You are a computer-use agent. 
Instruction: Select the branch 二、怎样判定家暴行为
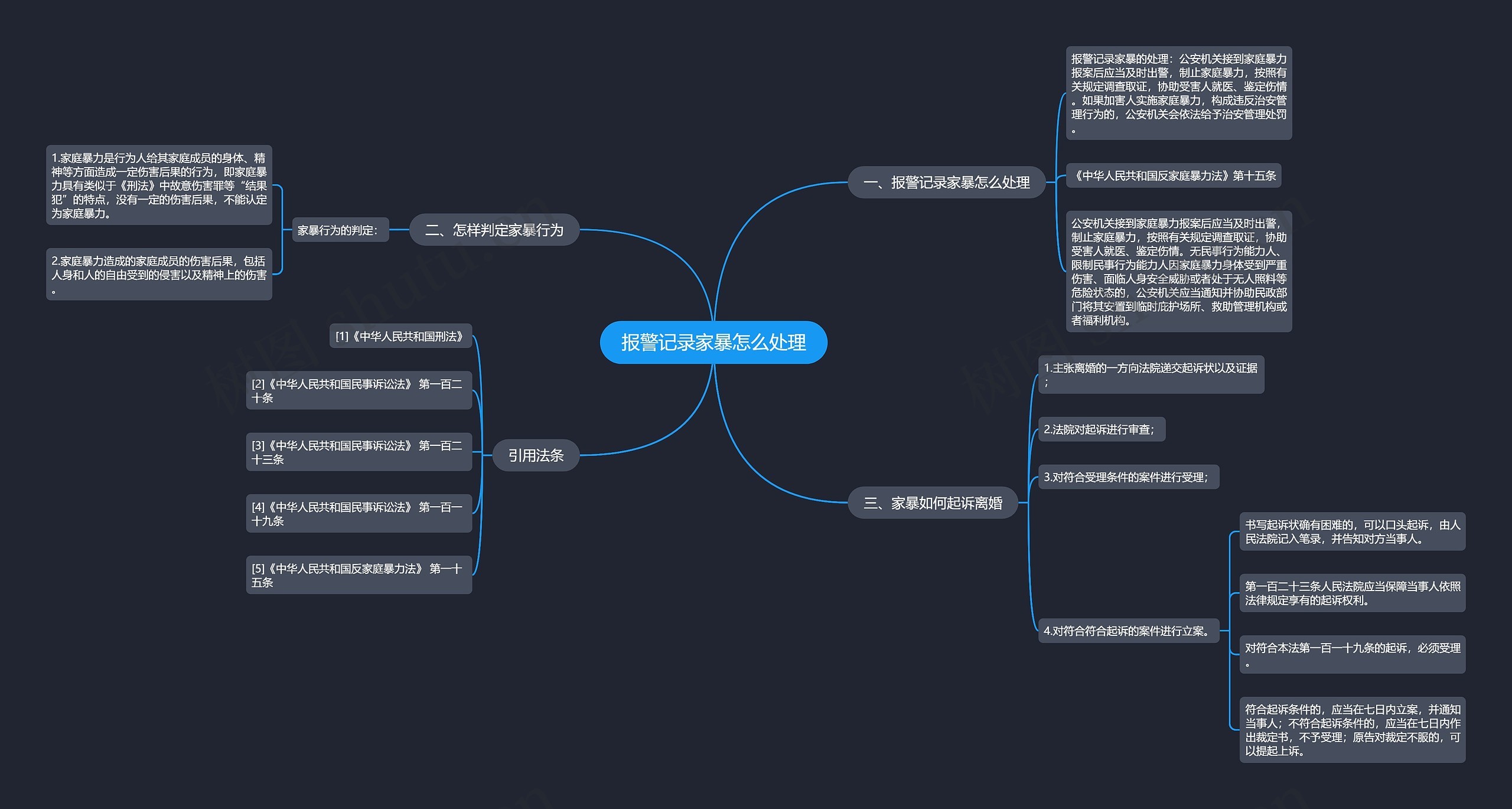tap(494, 230)
